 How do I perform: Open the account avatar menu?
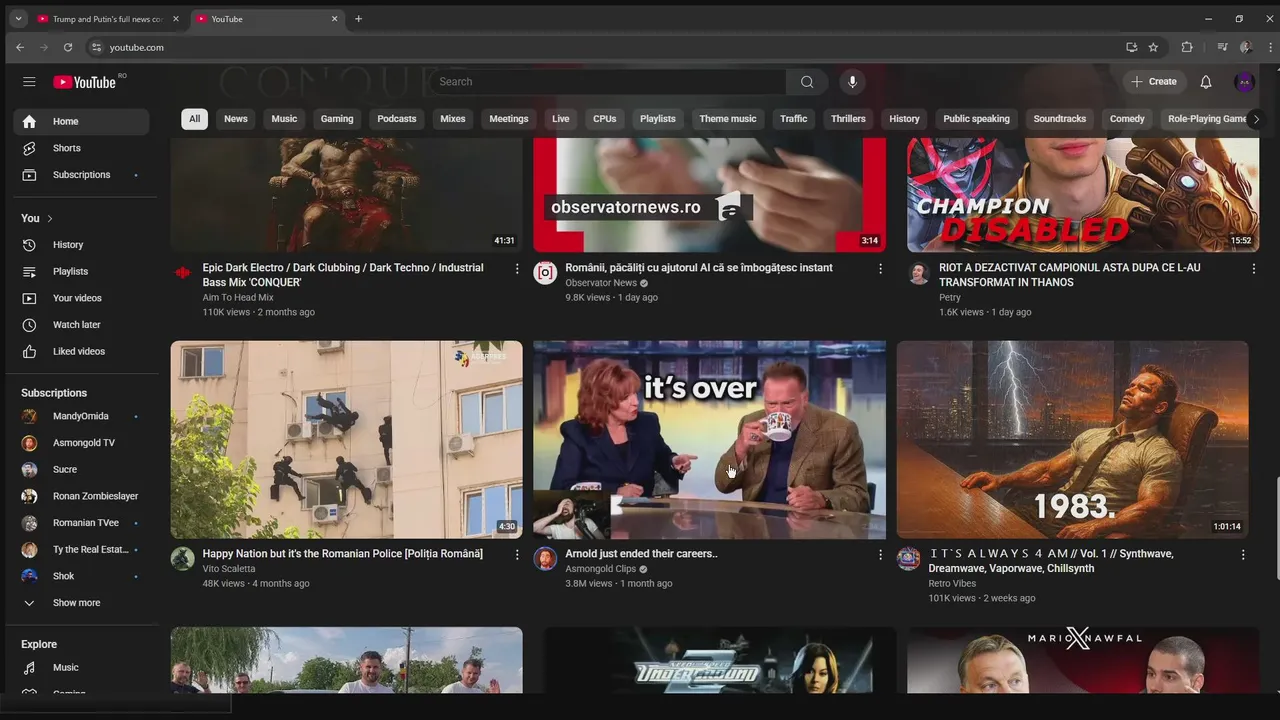click(1244, 82)
